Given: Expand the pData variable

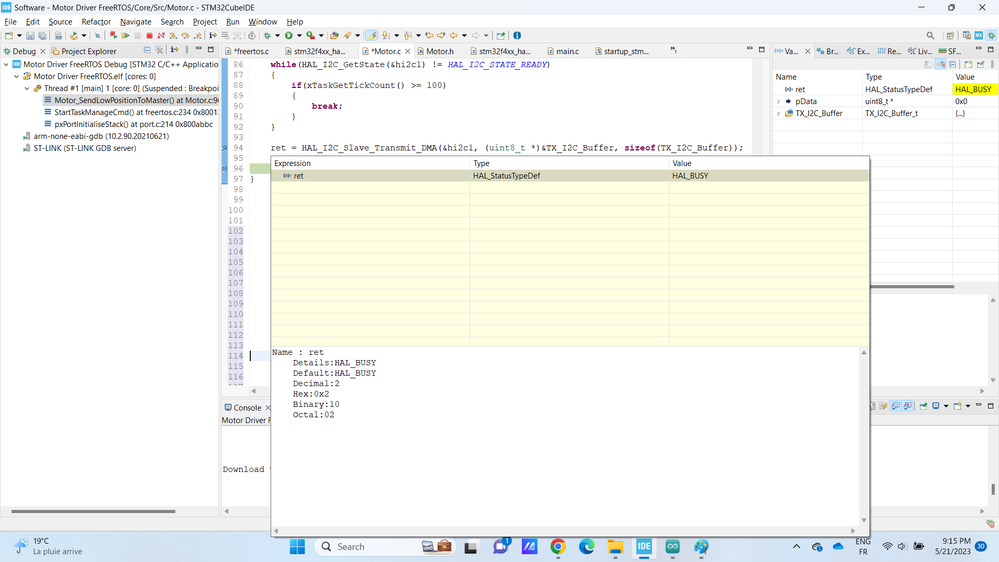Looking at the screenshot, I should coord(779,101).
